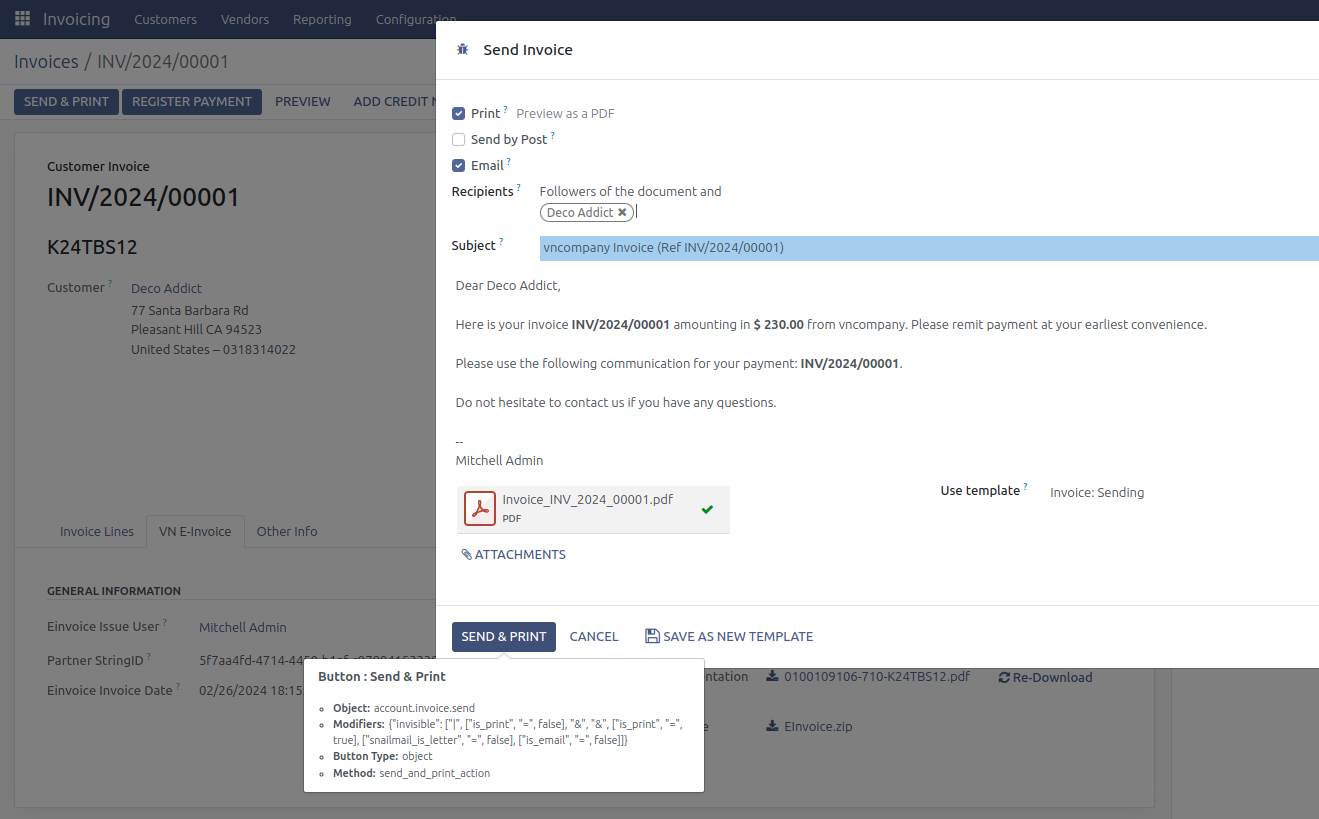Cancel the Send Invoice dialog
Image resolution: width=1319 pixels, height=819 pixels.
594,637
